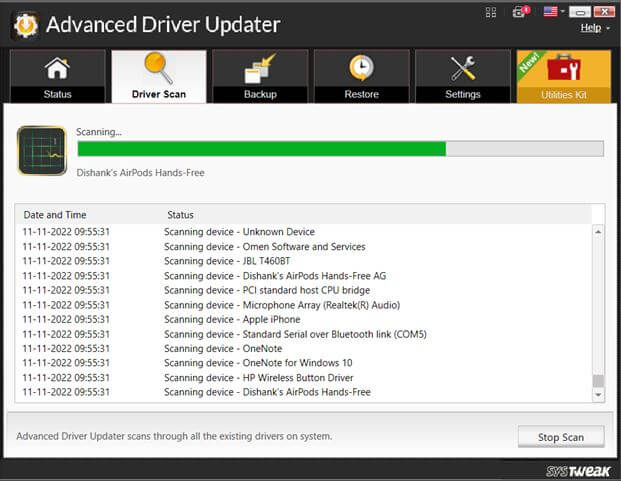
Task: Open Settings wrench and screwdriver icon
Action: pyautogui.click(x=463, y=69)
